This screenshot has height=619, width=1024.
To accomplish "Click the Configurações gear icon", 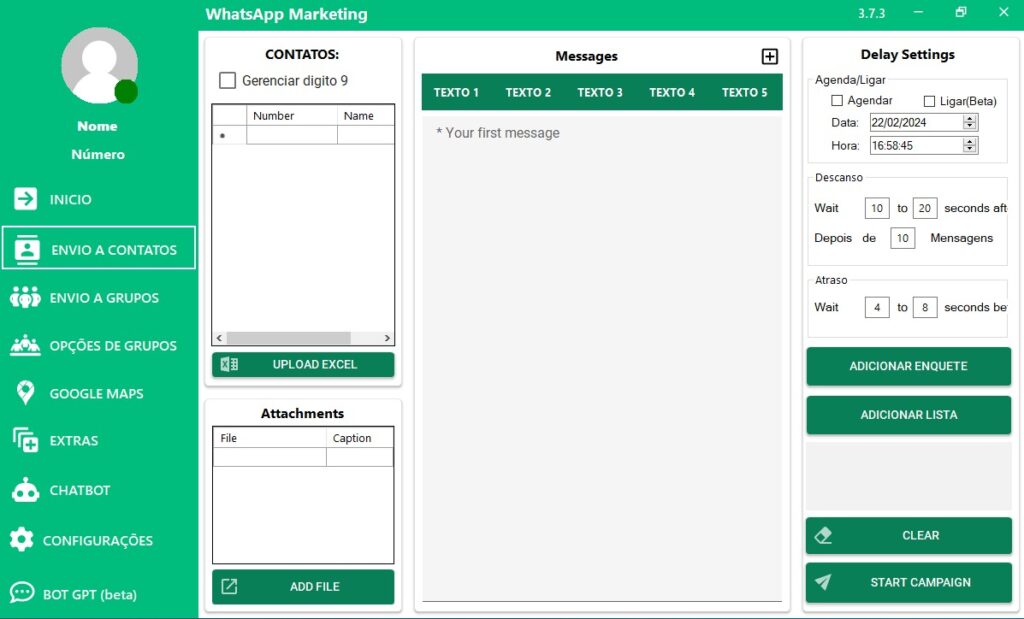I will (22, 539).
